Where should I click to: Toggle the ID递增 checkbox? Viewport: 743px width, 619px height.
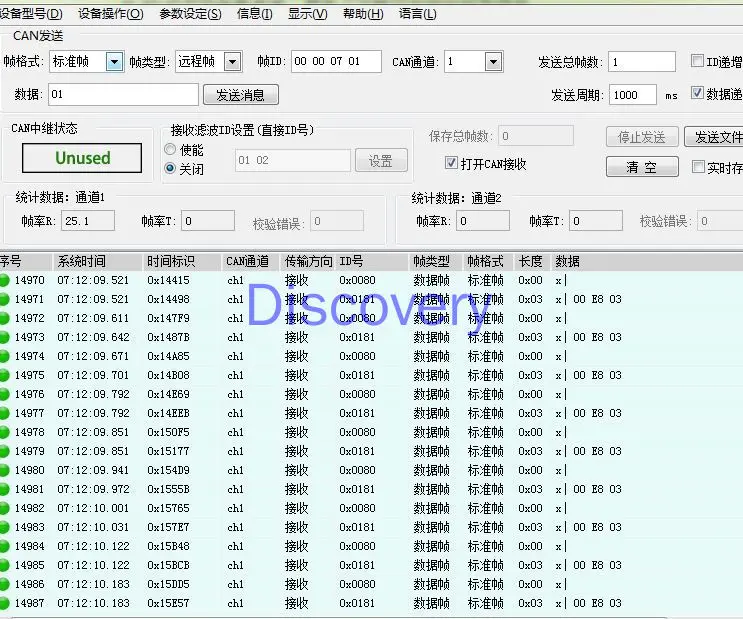pyautogui.click(x=697, y=61)
